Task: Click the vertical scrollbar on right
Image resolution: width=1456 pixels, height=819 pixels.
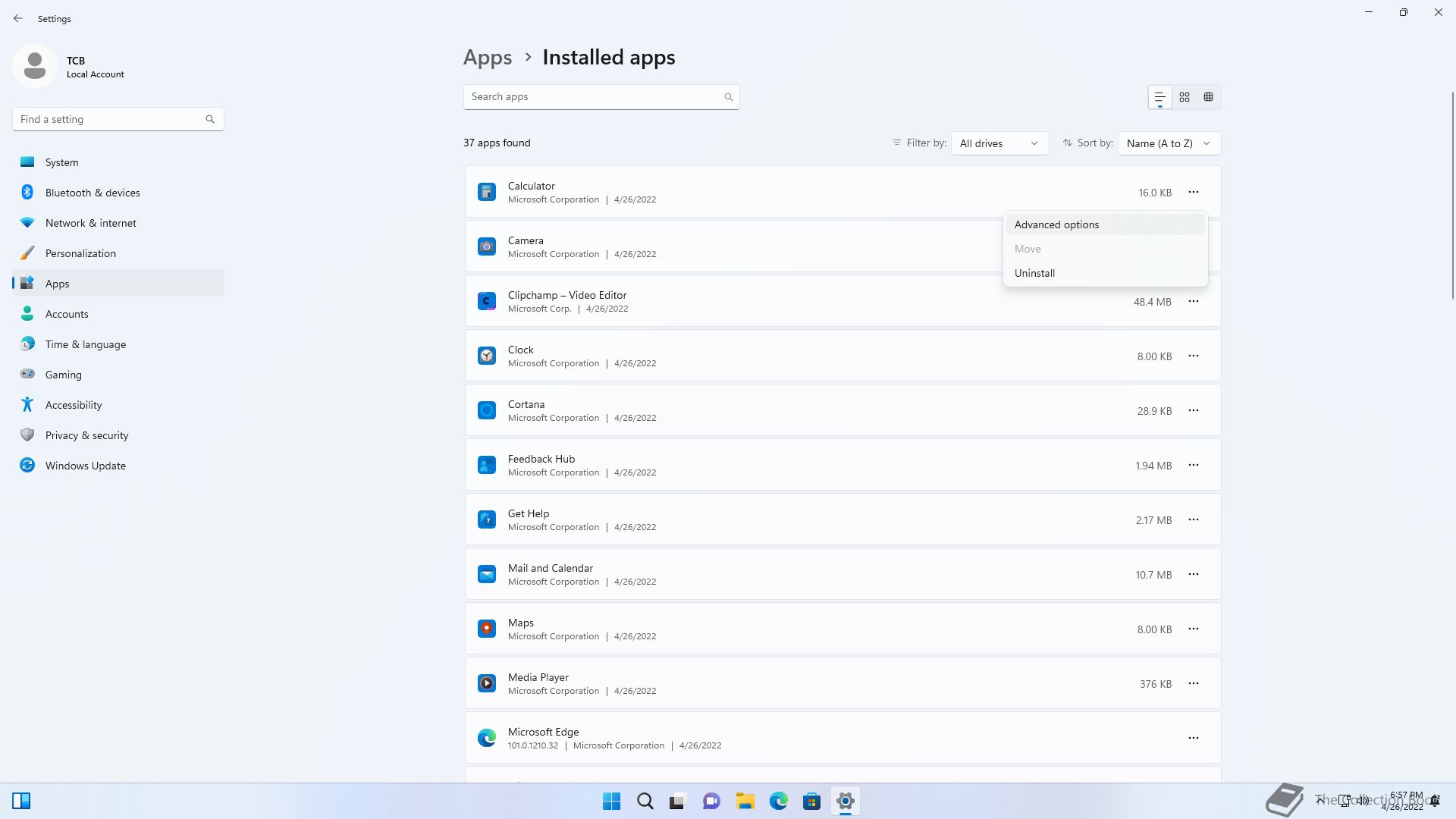Action: [x=1452, y=196]
